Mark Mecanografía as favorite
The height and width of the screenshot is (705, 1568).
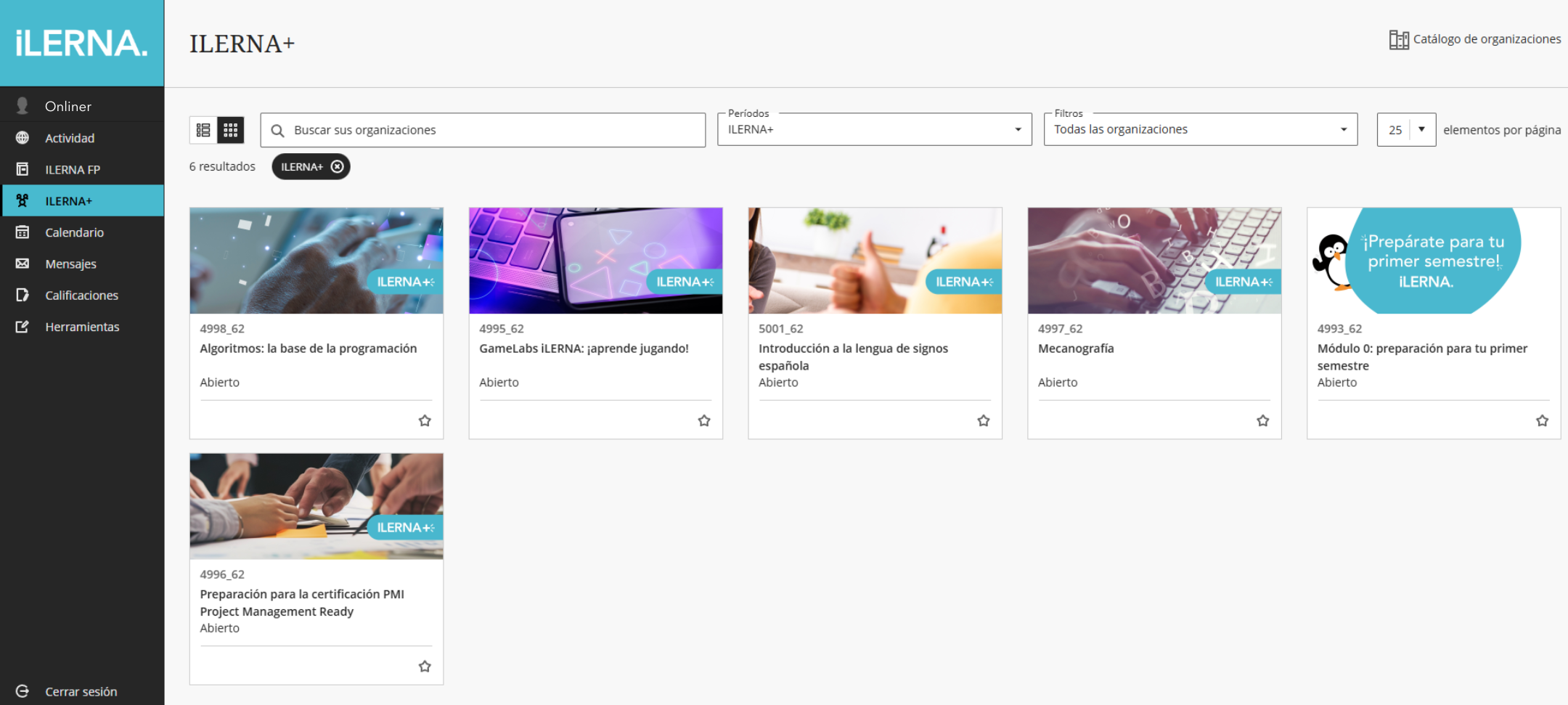coord(1263,420)
